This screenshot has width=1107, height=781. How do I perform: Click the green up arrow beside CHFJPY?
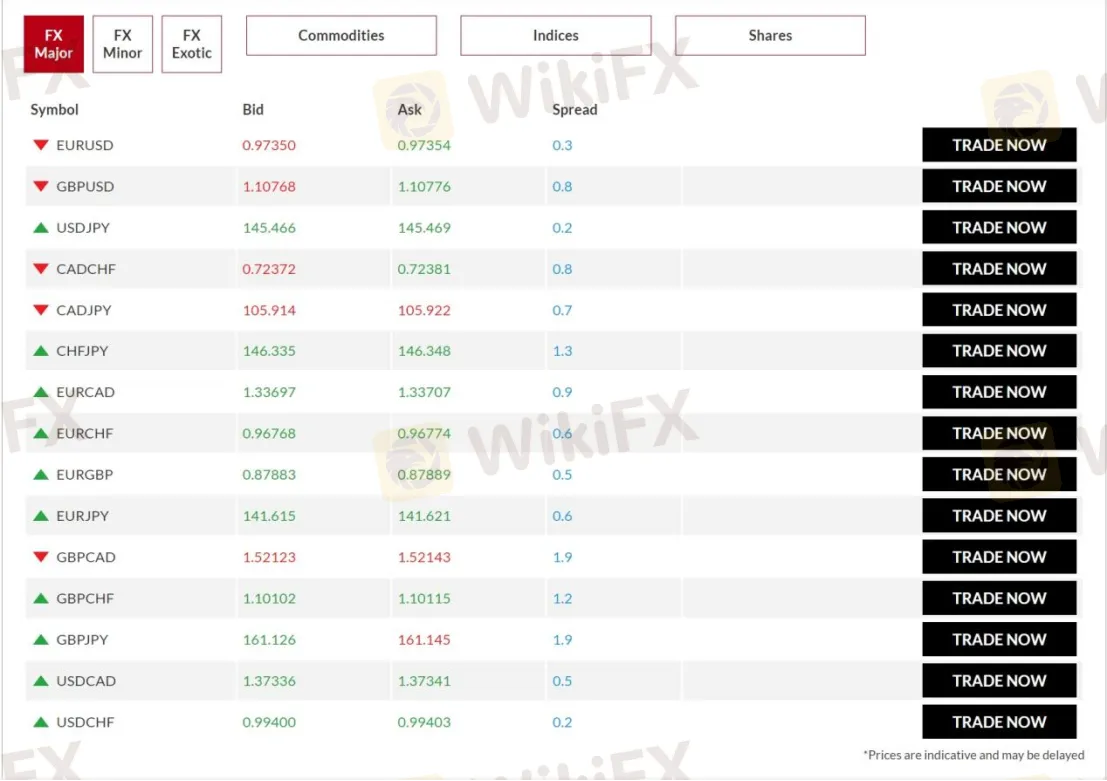click(41, 351)
